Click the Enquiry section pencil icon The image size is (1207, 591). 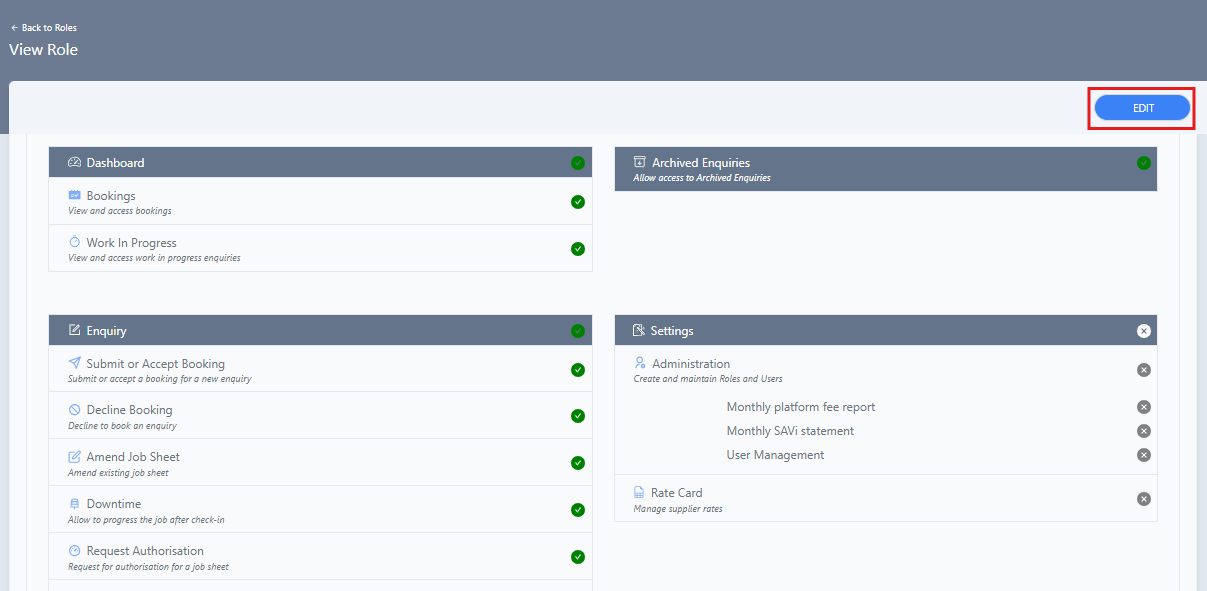click(x=73, y=330)
